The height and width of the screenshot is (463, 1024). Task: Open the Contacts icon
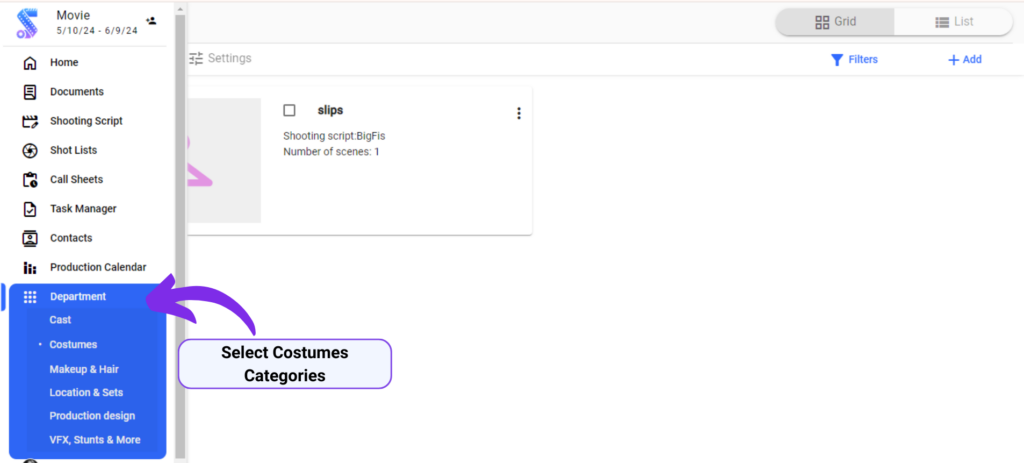[30, 238]
